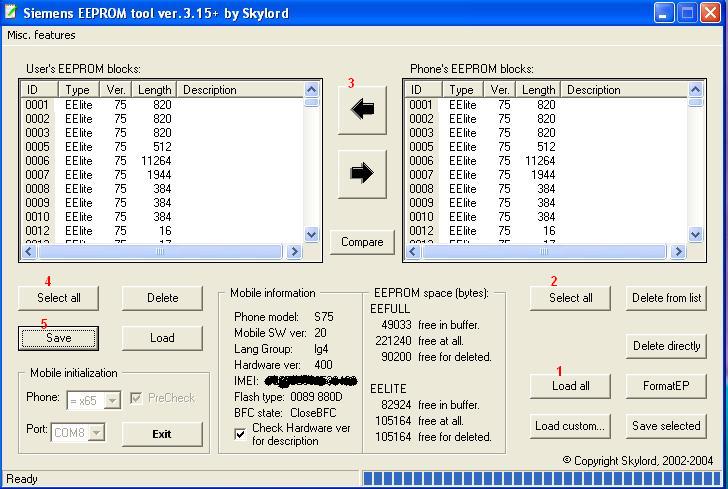The image size is (728, 489).
Task: Click the FormatEP button
Action: (666, 386)
